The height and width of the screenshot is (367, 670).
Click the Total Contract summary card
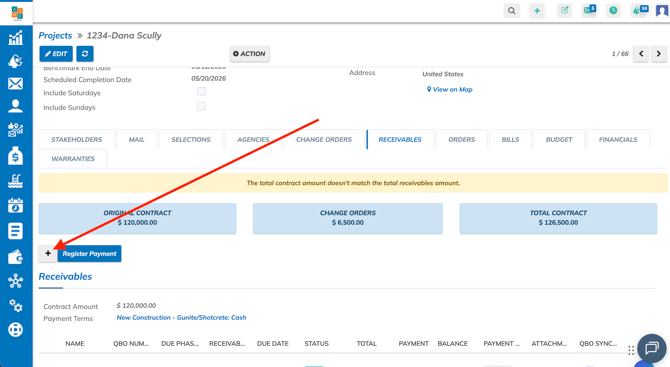(x=558, y=218)
